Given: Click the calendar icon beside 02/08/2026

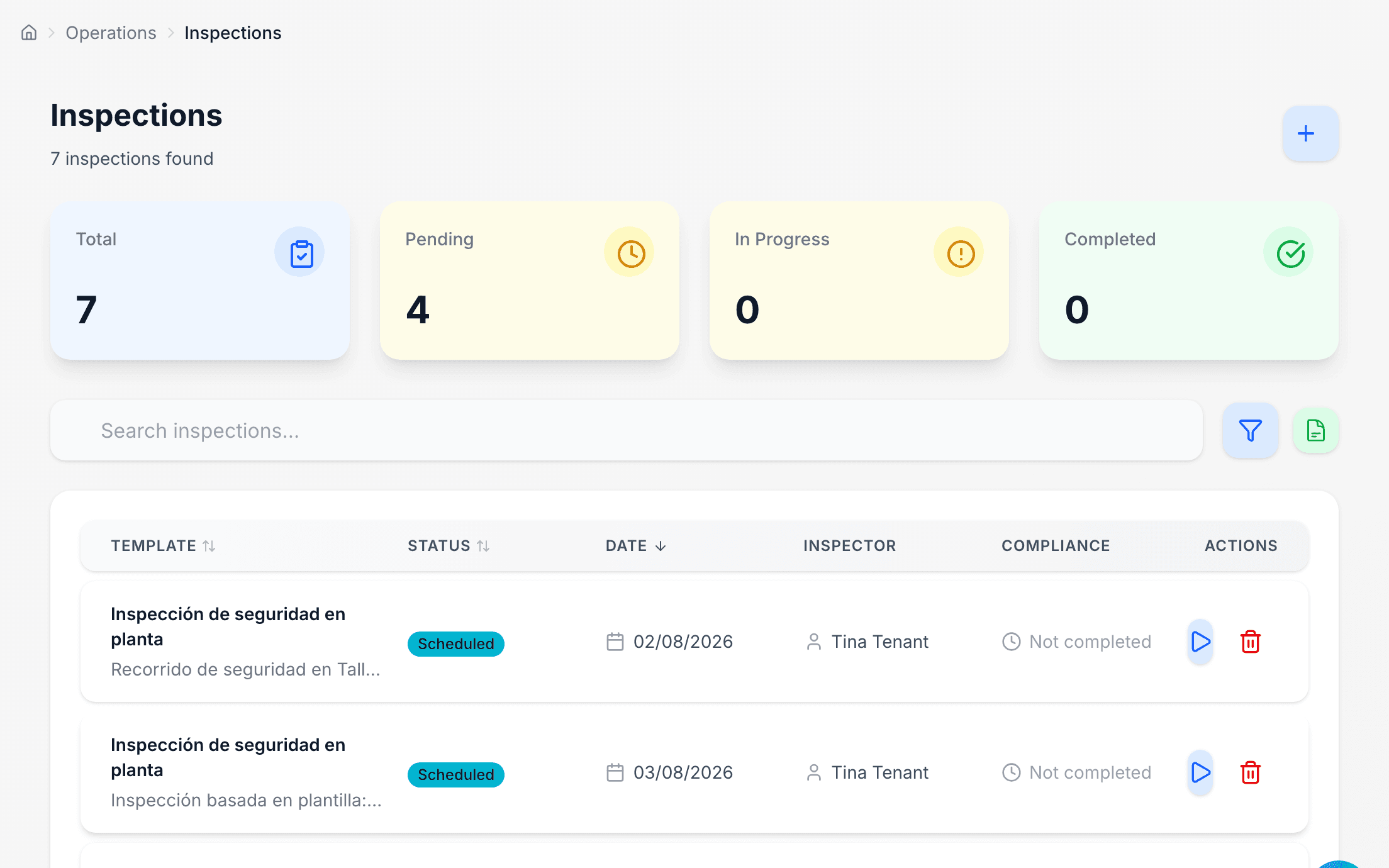Looking at the screenshot, I should (615, 642).
